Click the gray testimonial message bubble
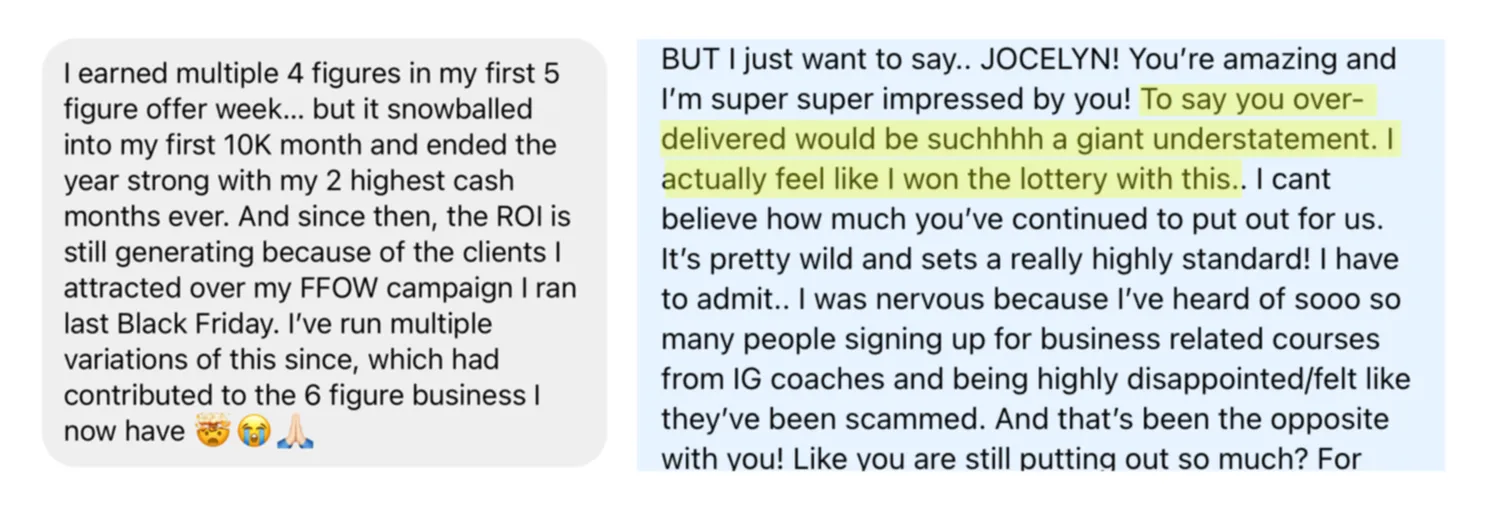 (x=324, y=253)
